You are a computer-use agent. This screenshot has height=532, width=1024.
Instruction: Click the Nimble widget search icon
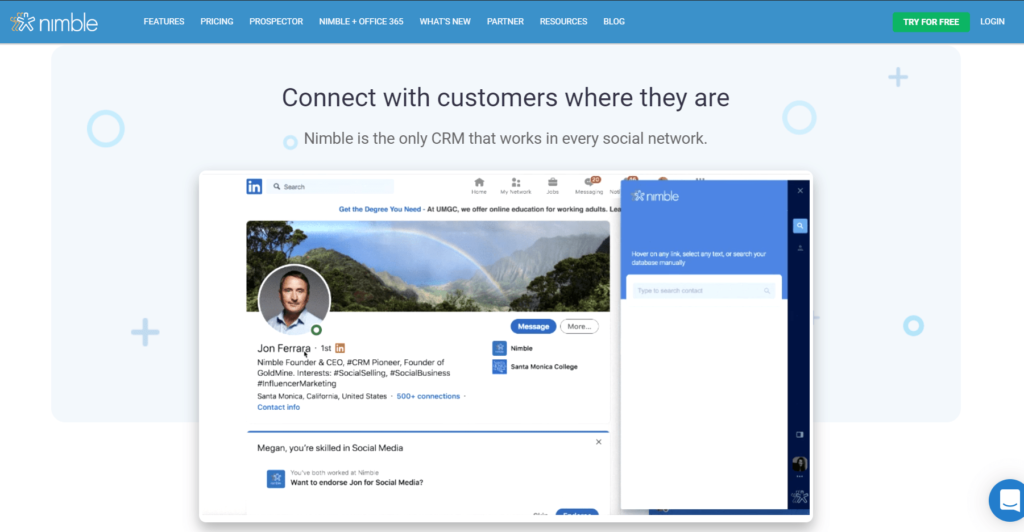(x=800, y=226)
